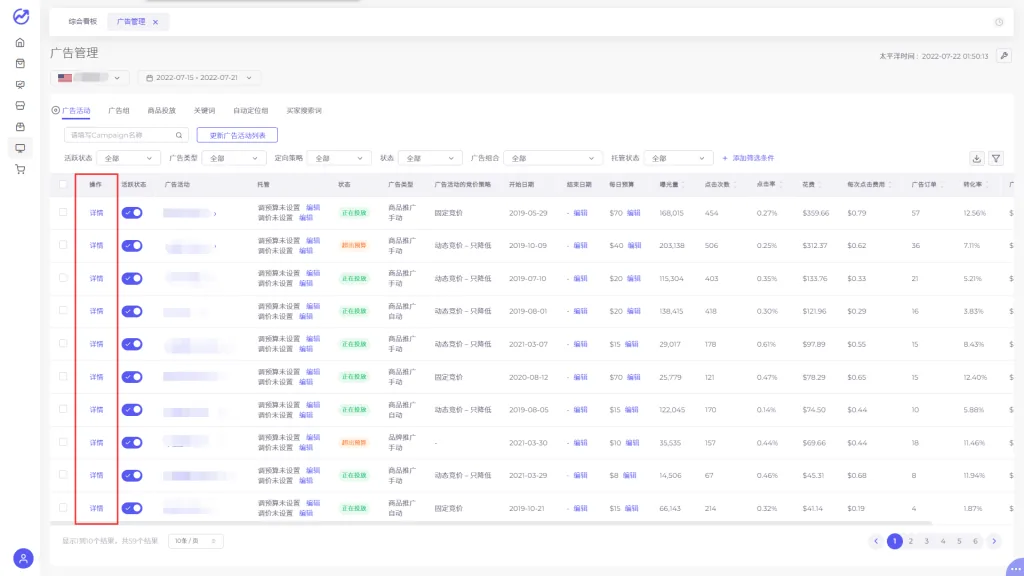Toggle active switch for 2019-07-10 campaign

(x=132, y=278)
